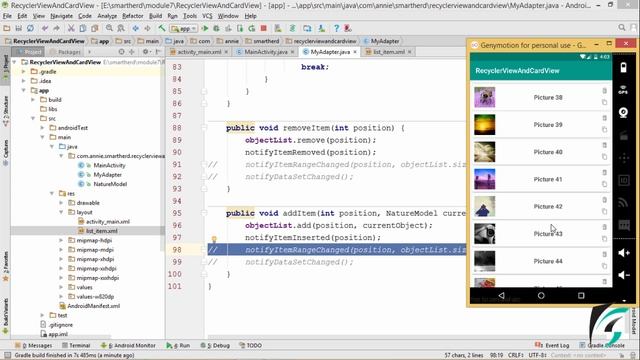Save all files with the disk icon

18,28
